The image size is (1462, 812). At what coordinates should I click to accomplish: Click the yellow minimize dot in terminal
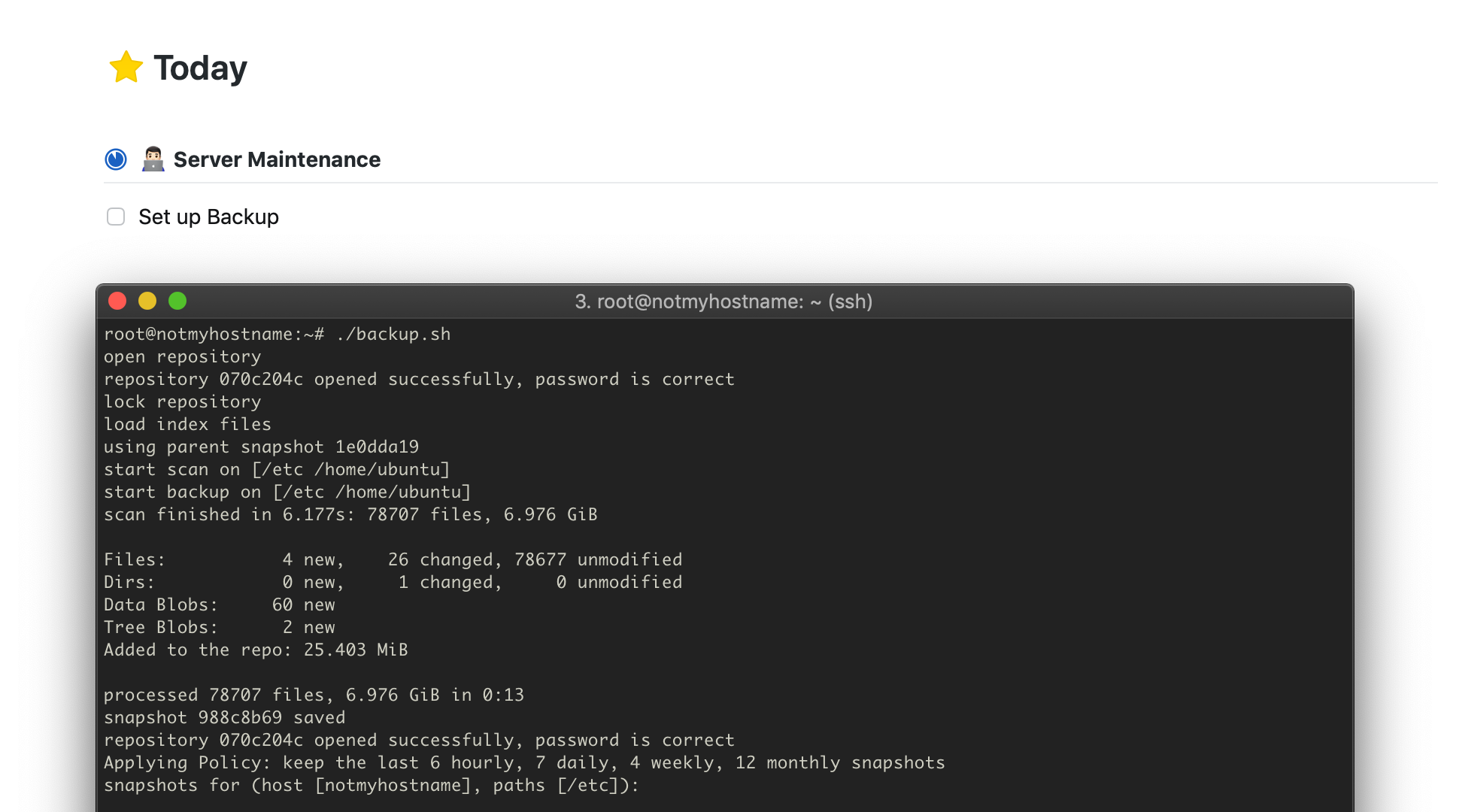tap(147, 301)
